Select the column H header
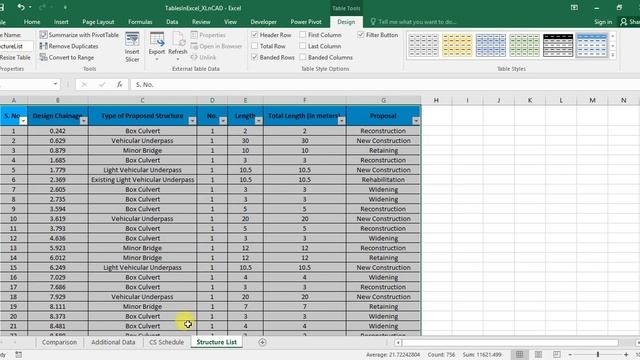The height and width of the screenshot is (360, 640). click(x=436, y=100)
